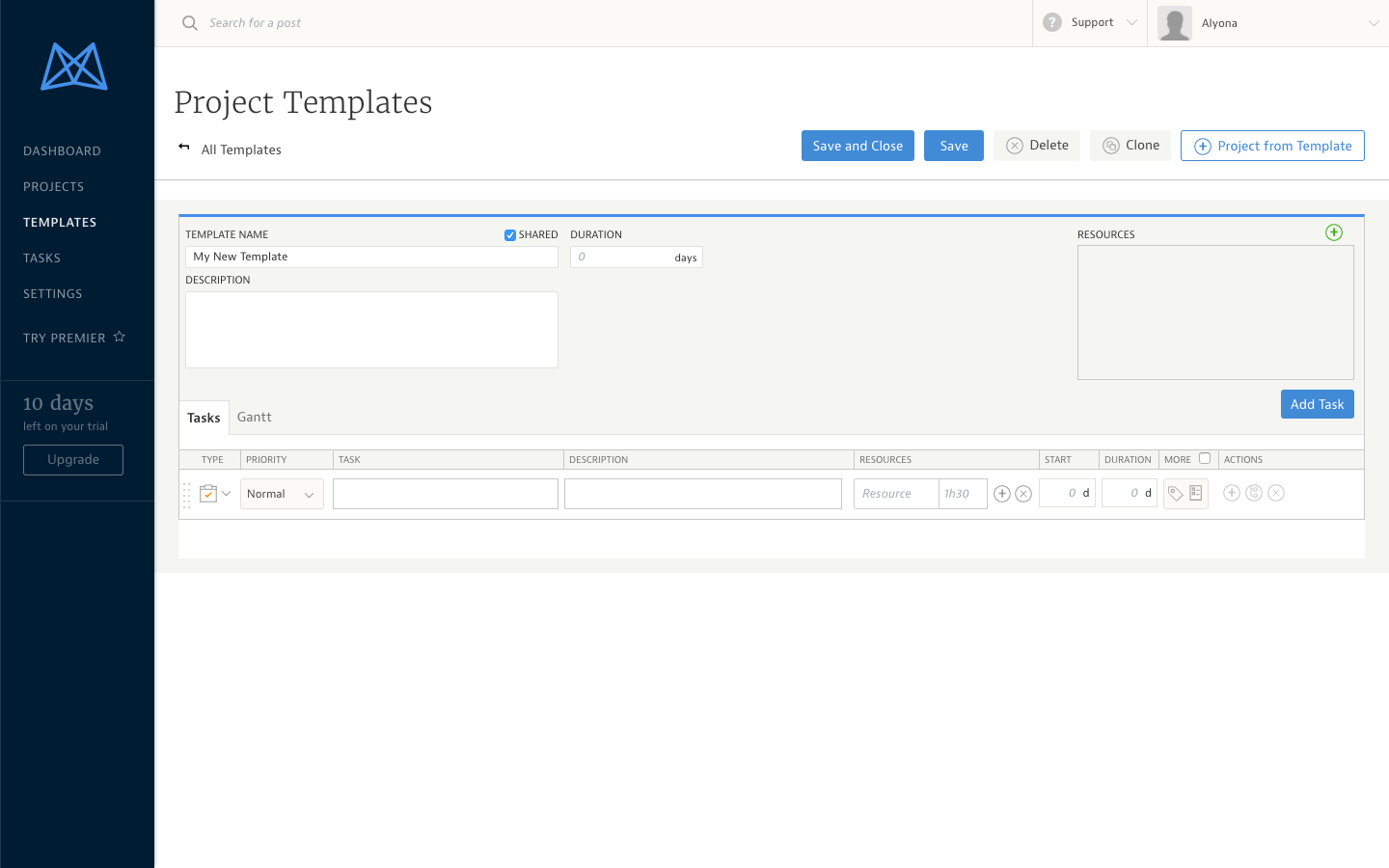
Task: Open Dashboard in the sidebar
Action: click(62, 151)
